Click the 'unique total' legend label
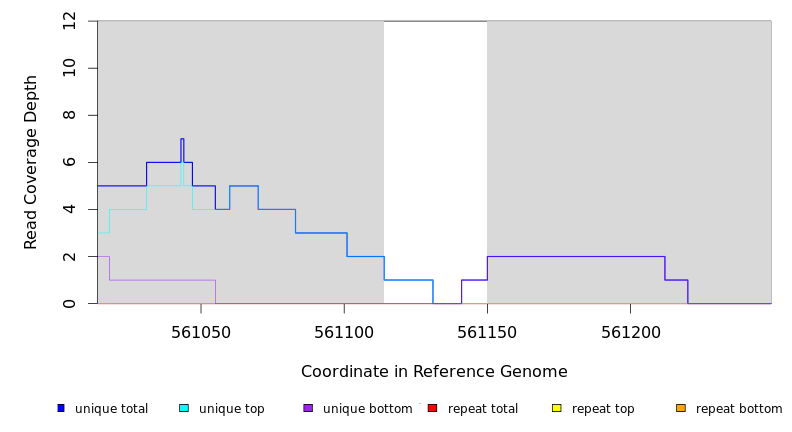Image resolution: width=792 pixels, height=432 pixels. [111, 409]
